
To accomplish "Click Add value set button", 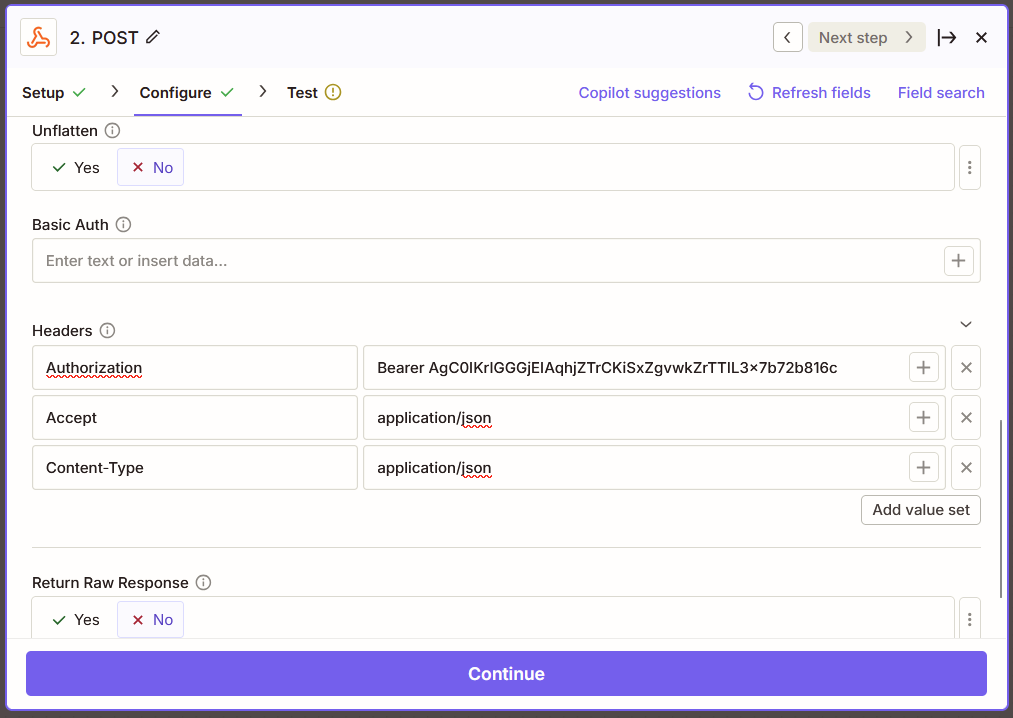I will [x=921, y=510].
